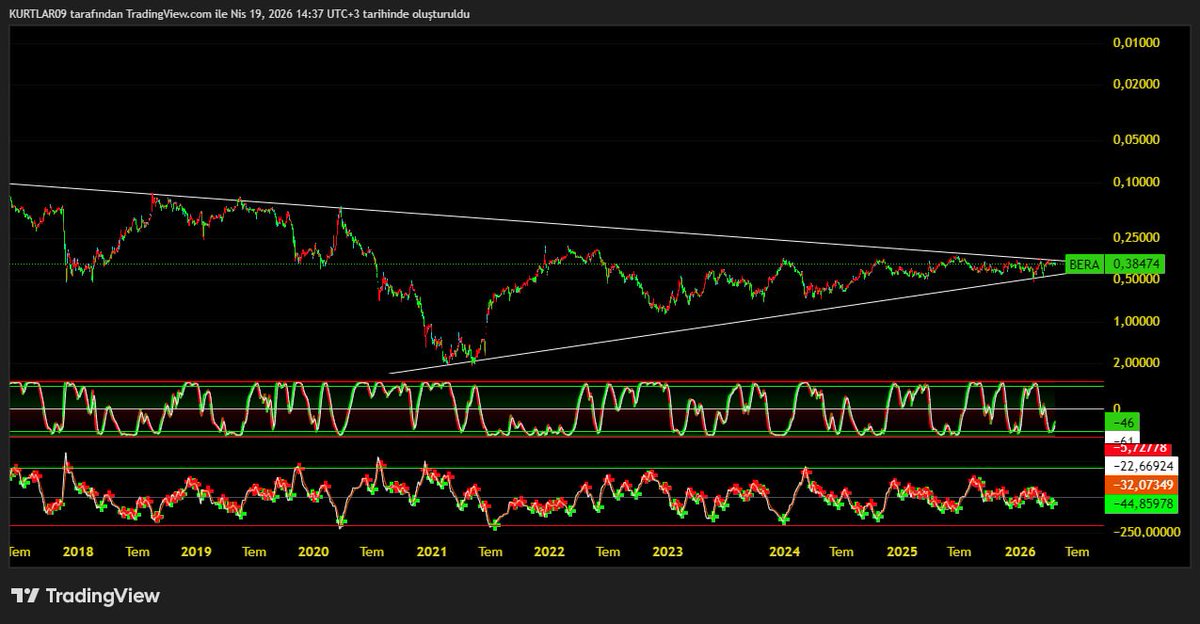This screenshot has height=624, width=1200.
Task: Click the Tem label after 2026
Action: point(1077,552)
